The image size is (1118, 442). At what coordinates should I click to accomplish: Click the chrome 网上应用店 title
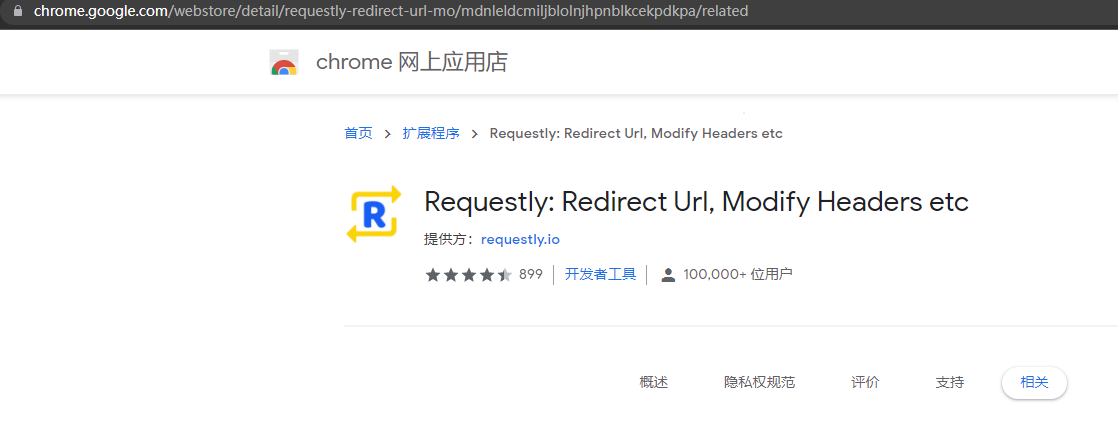pos(411,63)
